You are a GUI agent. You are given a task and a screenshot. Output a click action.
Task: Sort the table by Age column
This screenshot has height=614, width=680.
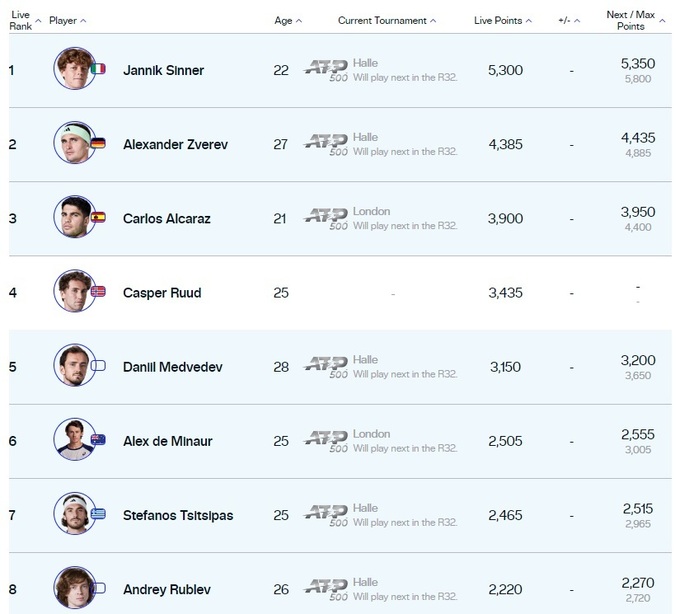[x=288, y=20]
